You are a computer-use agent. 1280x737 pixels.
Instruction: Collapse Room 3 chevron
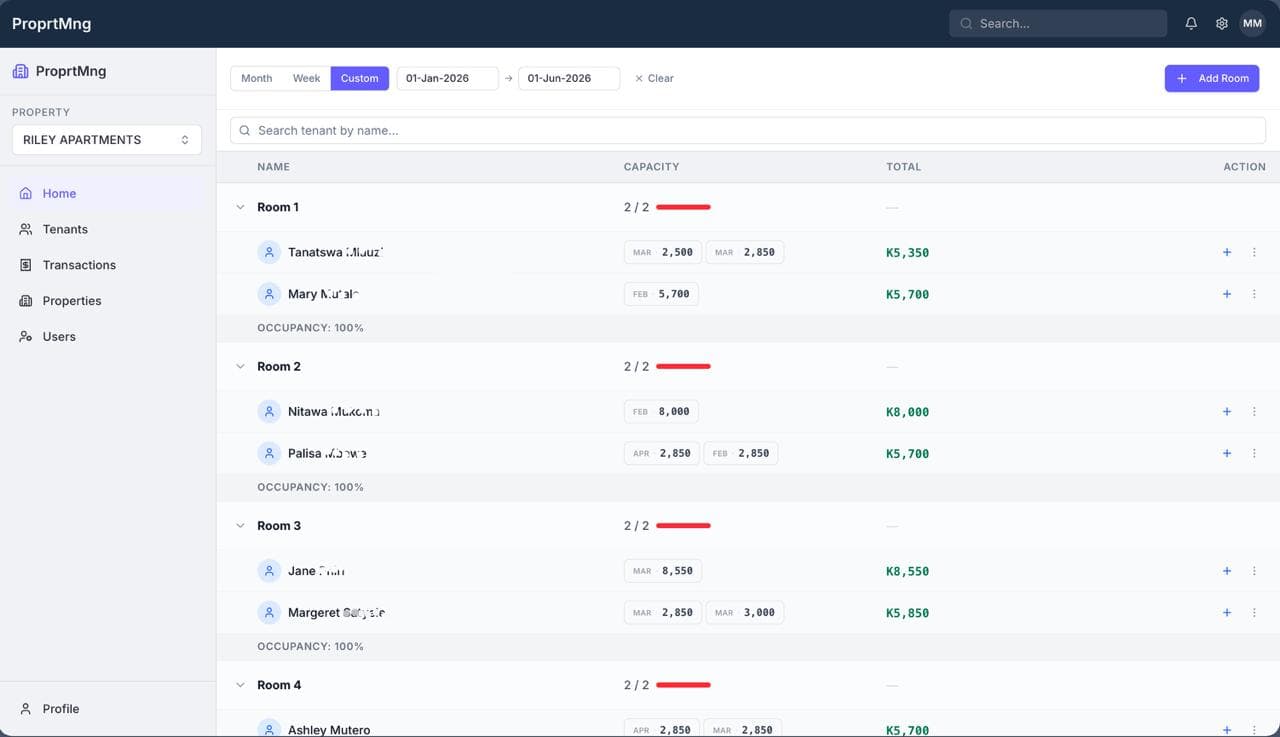[240, 525]
